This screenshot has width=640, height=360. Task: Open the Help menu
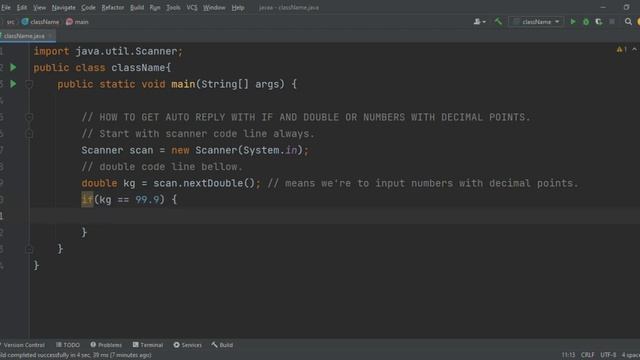click(238, 7)
